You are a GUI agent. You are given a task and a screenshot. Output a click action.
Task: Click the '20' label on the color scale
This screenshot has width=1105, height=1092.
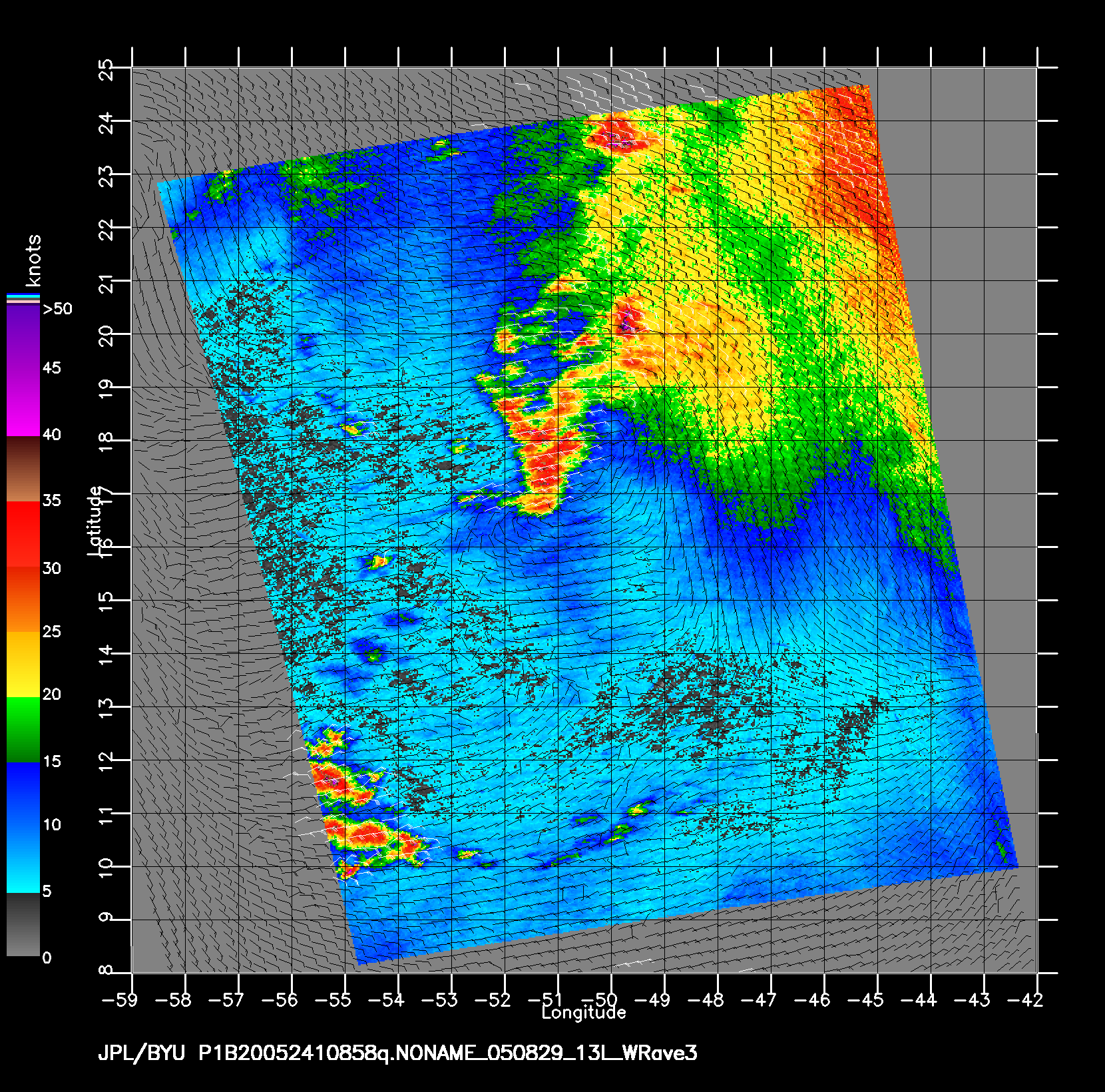51,694
